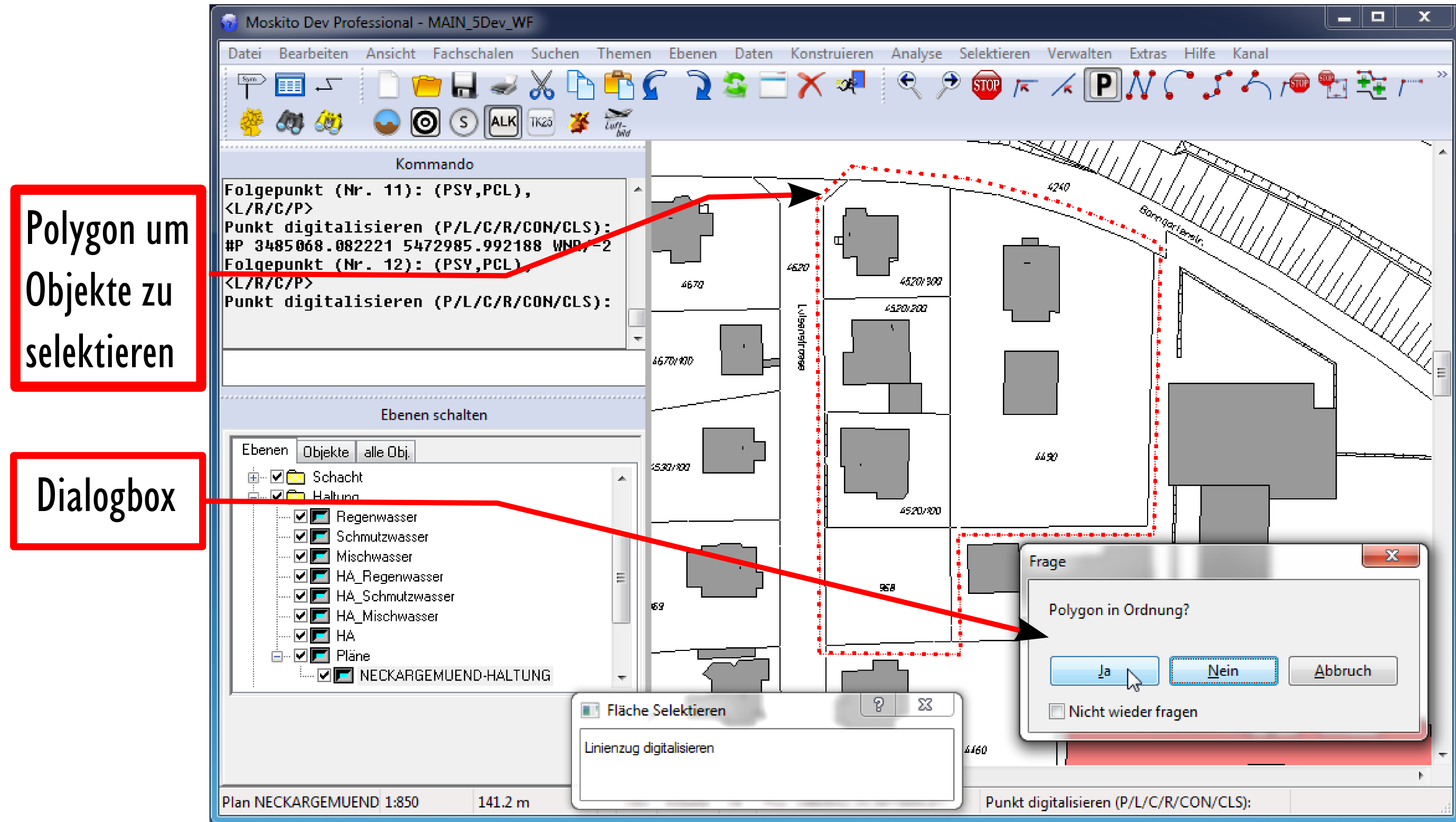This screenshot has height=822, width=1456.
Task: Open the Konstruieren menu
Action: click(x=831, y=53)
